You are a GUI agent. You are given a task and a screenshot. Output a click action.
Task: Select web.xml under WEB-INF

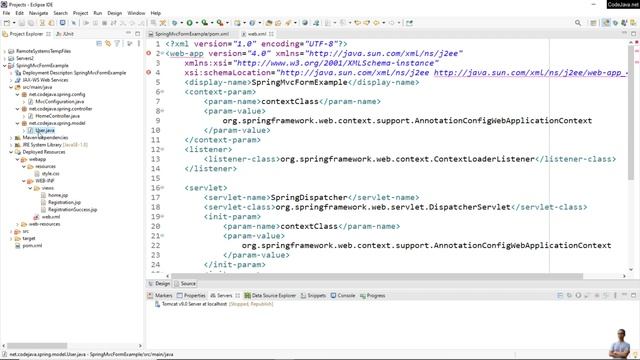(x=51, y=217)
